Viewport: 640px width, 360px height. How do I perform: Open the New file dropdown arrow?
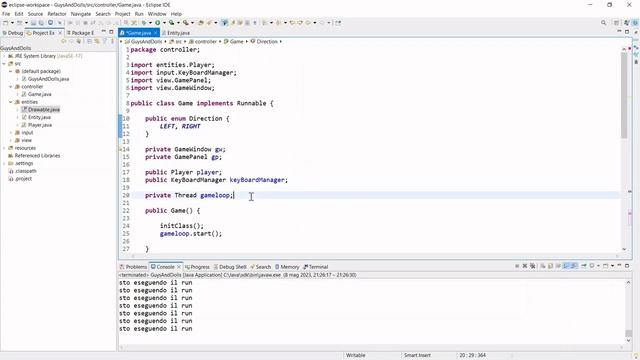(12, 23)
